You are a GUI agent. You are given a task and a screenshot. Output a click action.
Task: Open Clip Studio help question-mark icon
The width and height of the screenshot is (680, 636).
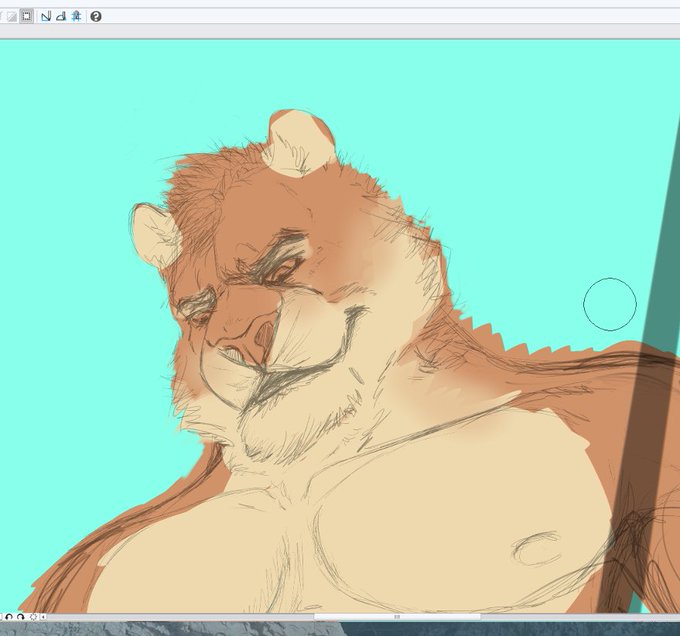tap(96, 16)
